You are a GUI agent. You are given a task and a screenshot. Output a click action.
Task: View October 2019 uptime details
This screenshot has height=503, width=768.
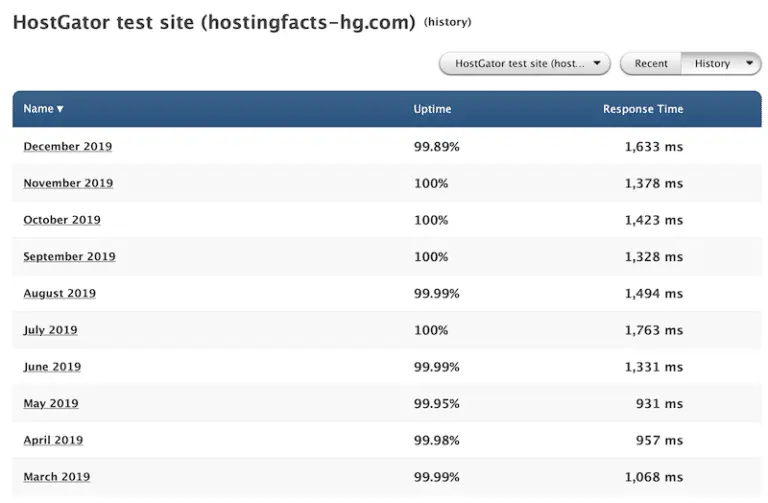coord(62,220)
